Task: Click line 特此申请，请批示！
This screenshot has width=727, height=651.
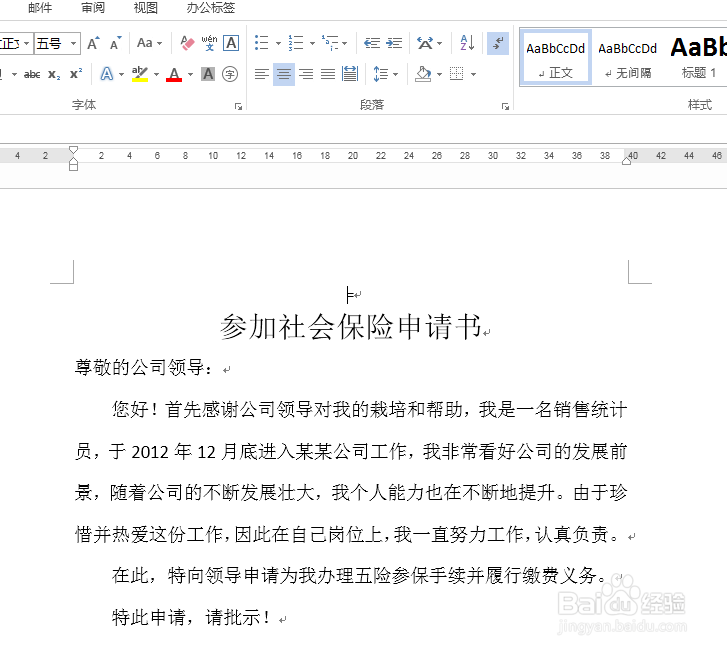Action: click(191, 617)
